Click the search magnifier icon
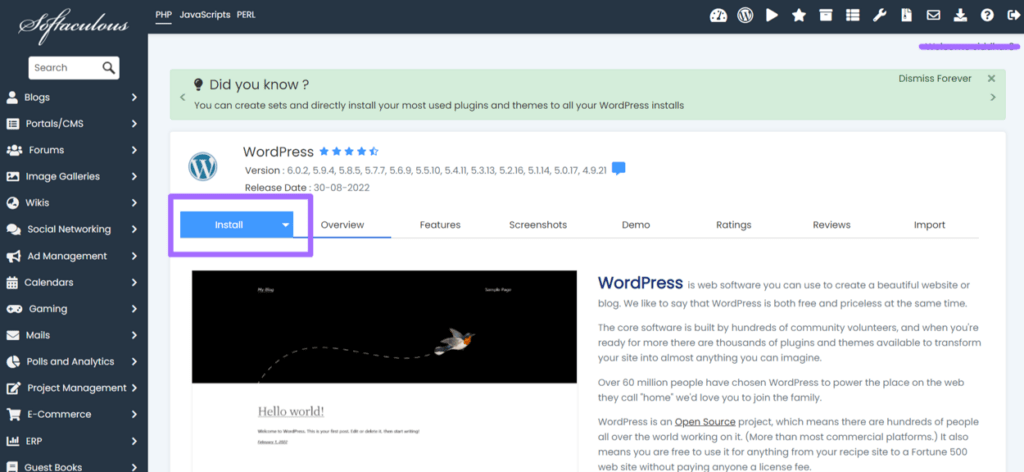Screen dimensions: 1024x472 (x=108, y=67)
